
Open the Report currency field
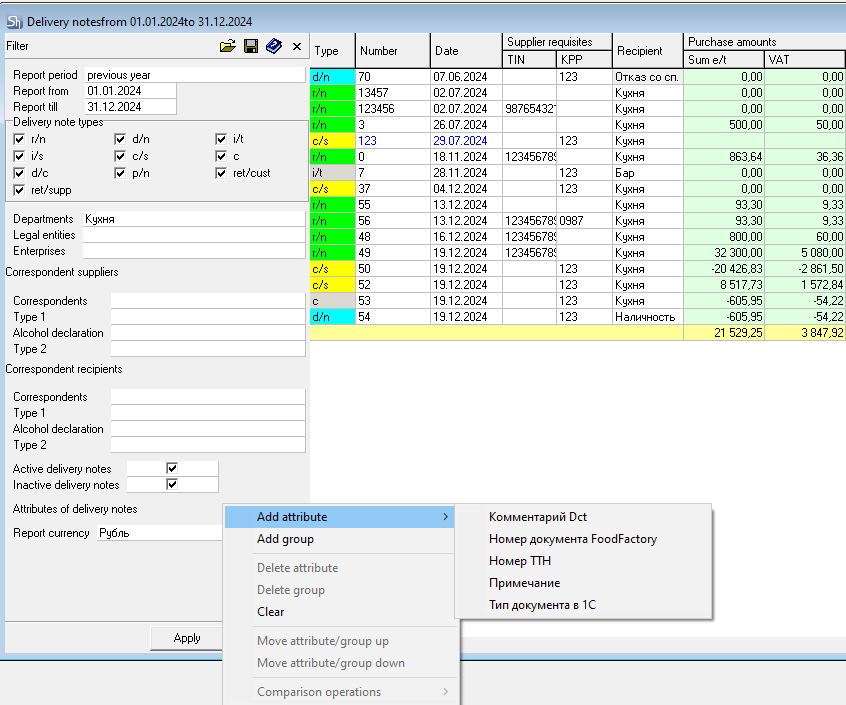pos(158,533)
